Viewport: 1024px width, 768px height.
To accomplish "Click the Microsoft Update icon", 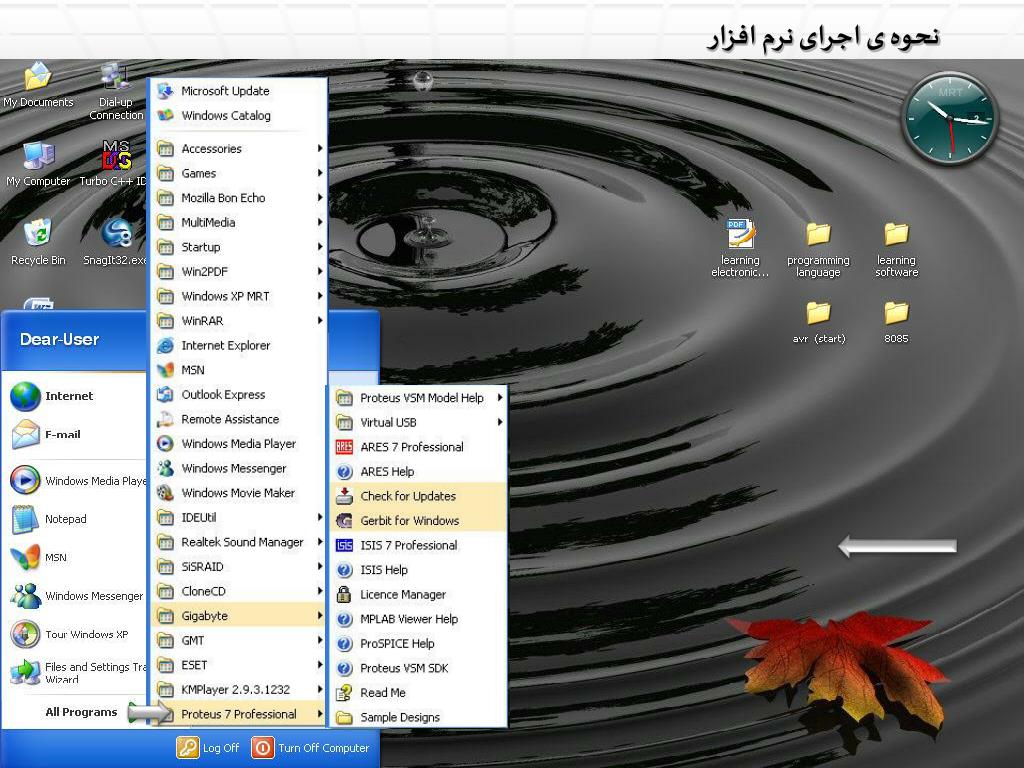I will point(166,91).
